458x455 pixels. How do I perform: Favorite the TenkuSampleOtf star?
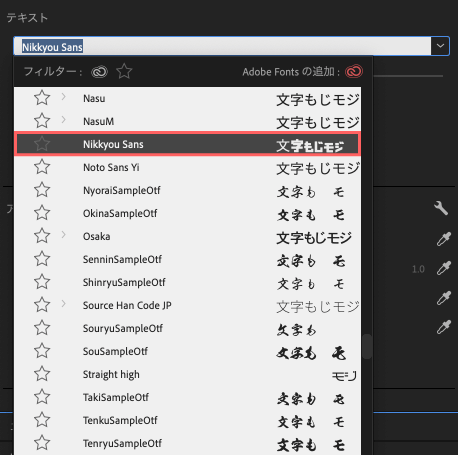pyautogui.click(x=42, y=420)
